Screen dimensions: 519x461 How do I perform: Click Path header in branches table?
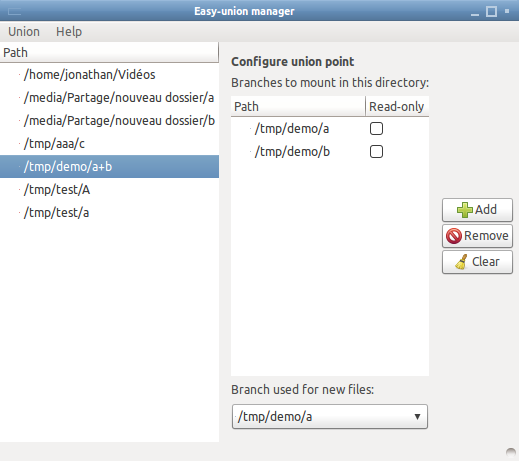point(298,107)
